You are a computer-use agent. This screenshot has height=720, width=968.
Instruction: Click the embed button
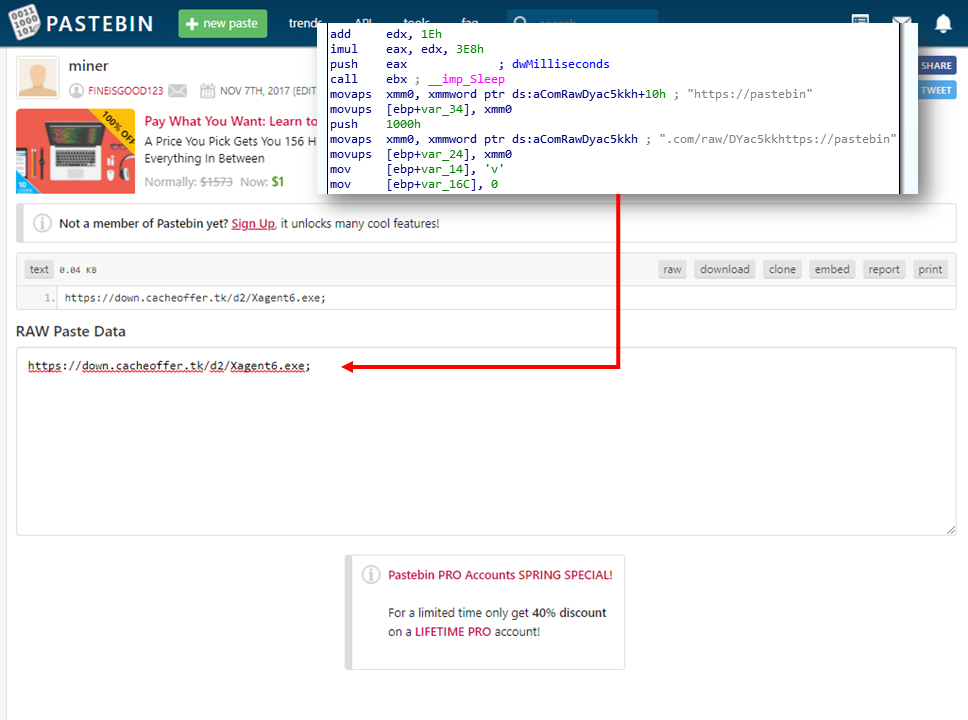point(831,269)
